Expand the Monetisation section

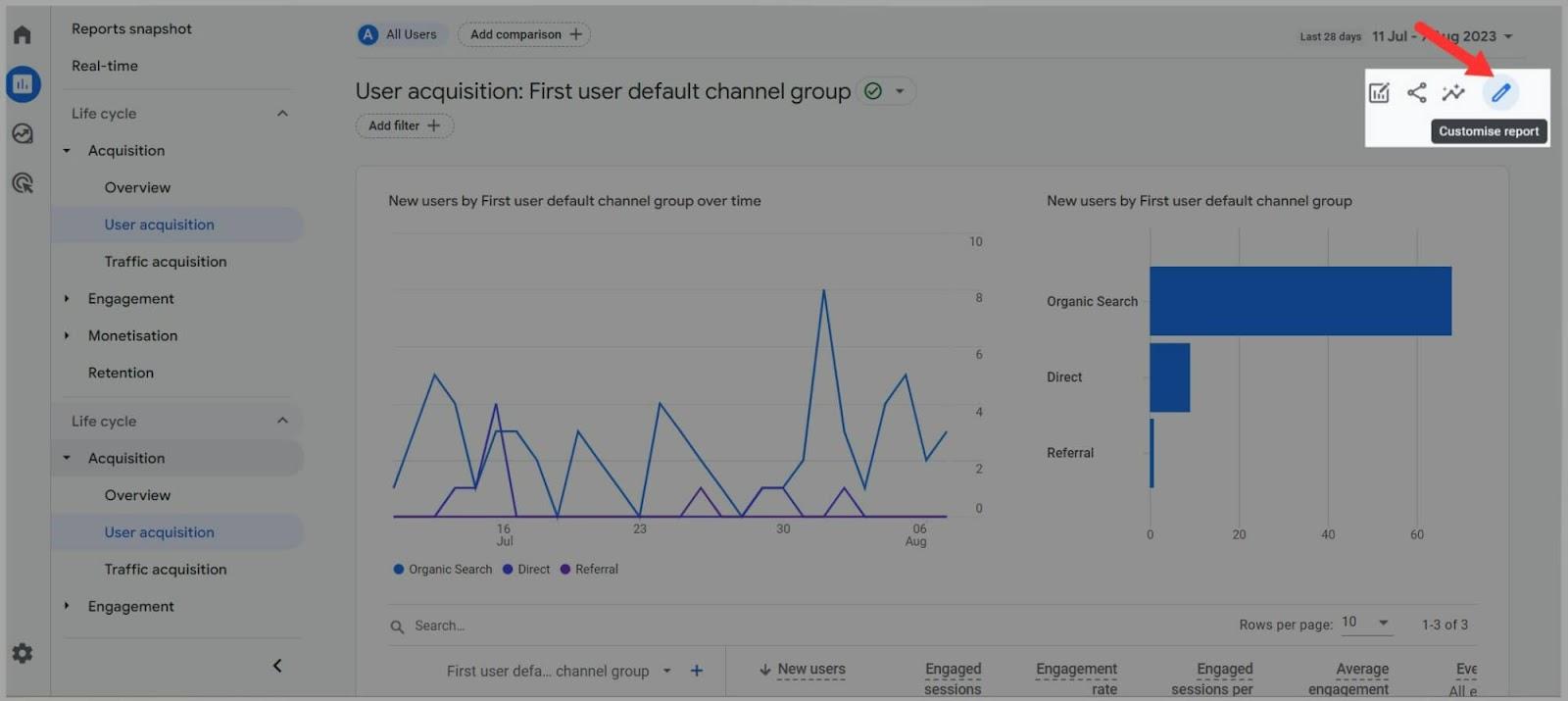[133, 336]
